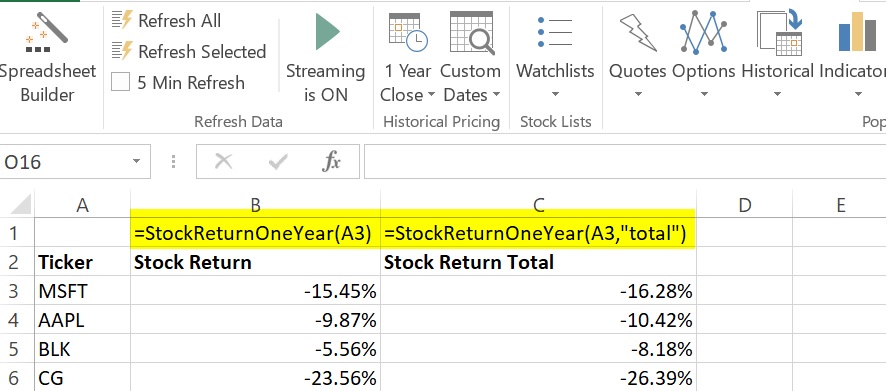
Task: Click the Options line graph icon
Action: pos(703,32)
